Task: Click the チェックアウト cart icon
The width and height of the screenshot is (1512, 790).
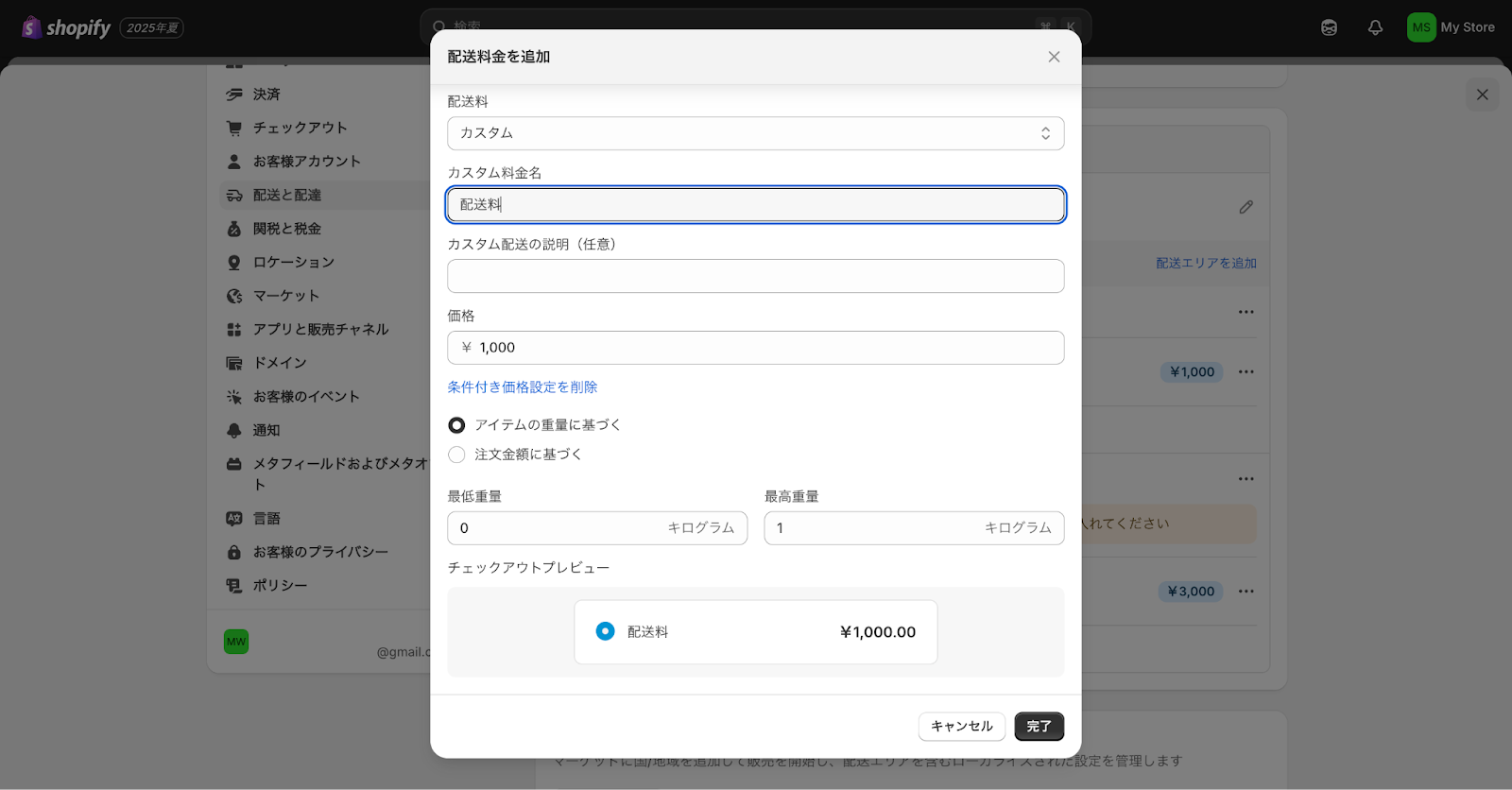Action: point(234,128)
